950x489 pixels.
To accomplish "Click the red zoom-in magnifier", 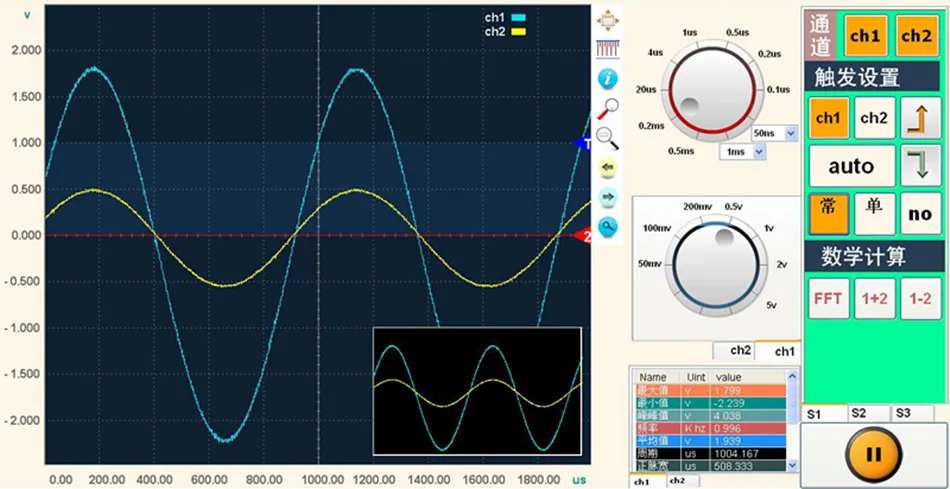I will pos(608,108).
